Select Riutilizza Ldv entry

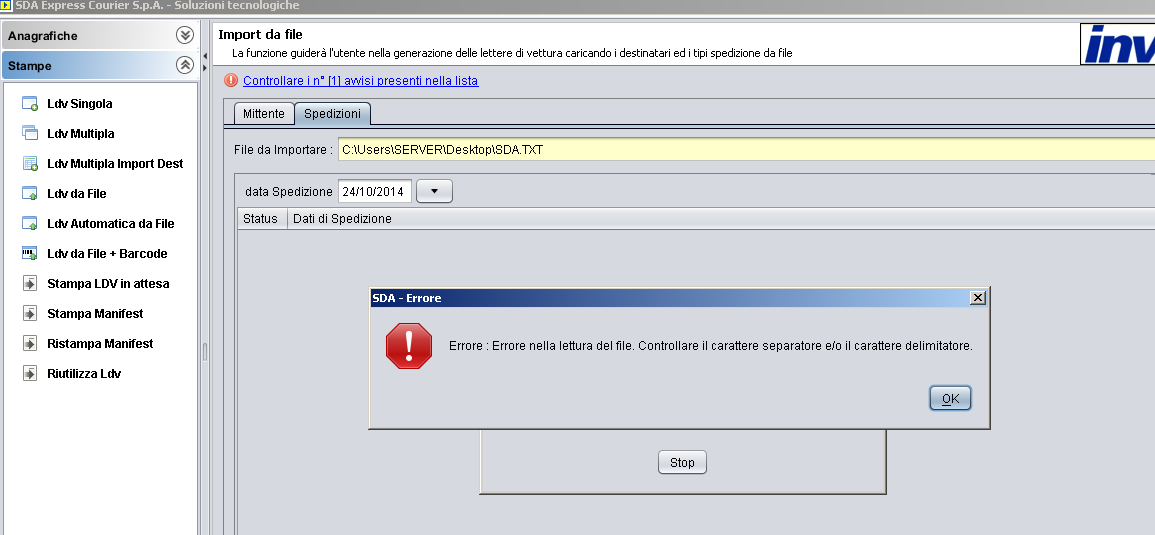(x=84, y=374)
